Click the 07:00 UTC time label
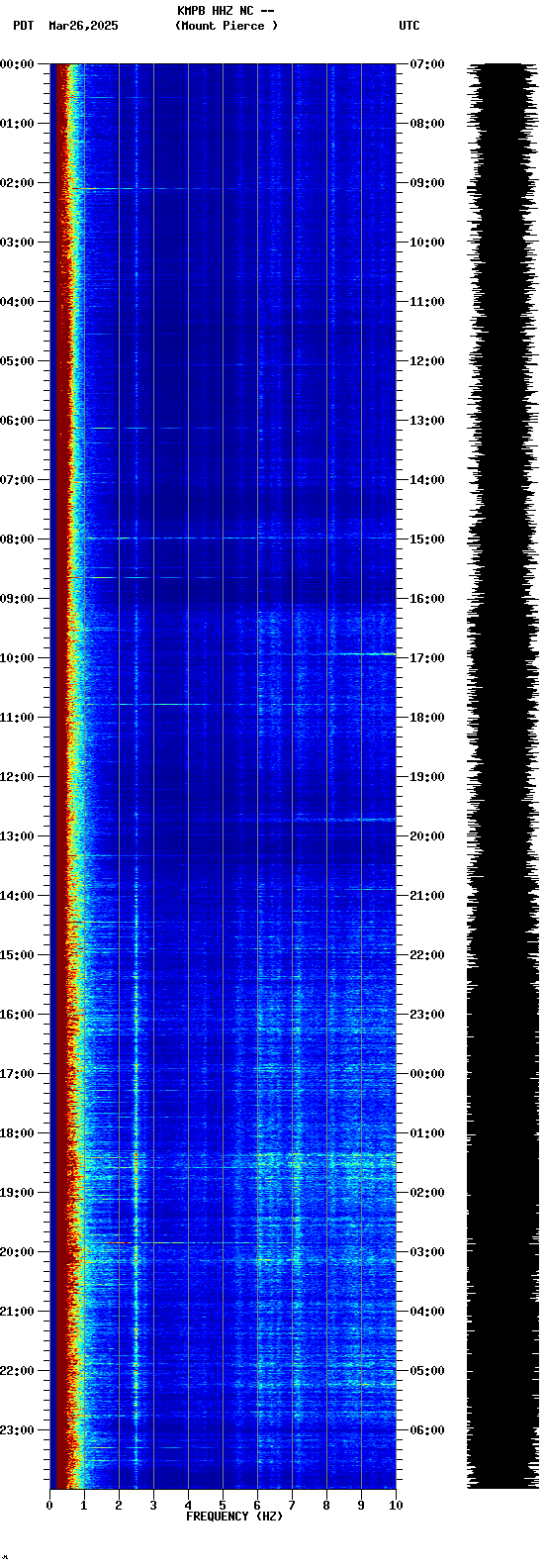The image size is (546, 1568). point(427,64)
